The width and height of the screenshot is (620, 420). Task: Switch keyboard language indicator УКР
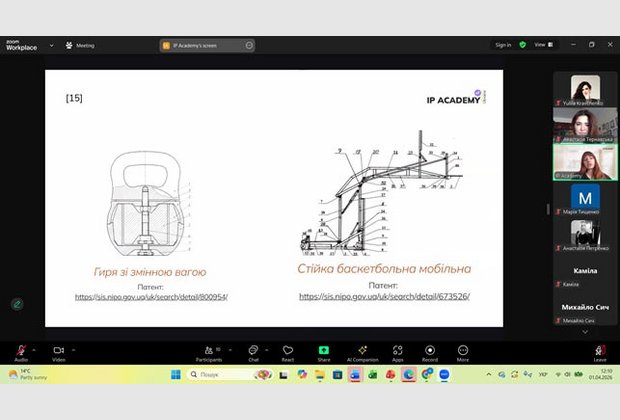[x=543, y=374]
